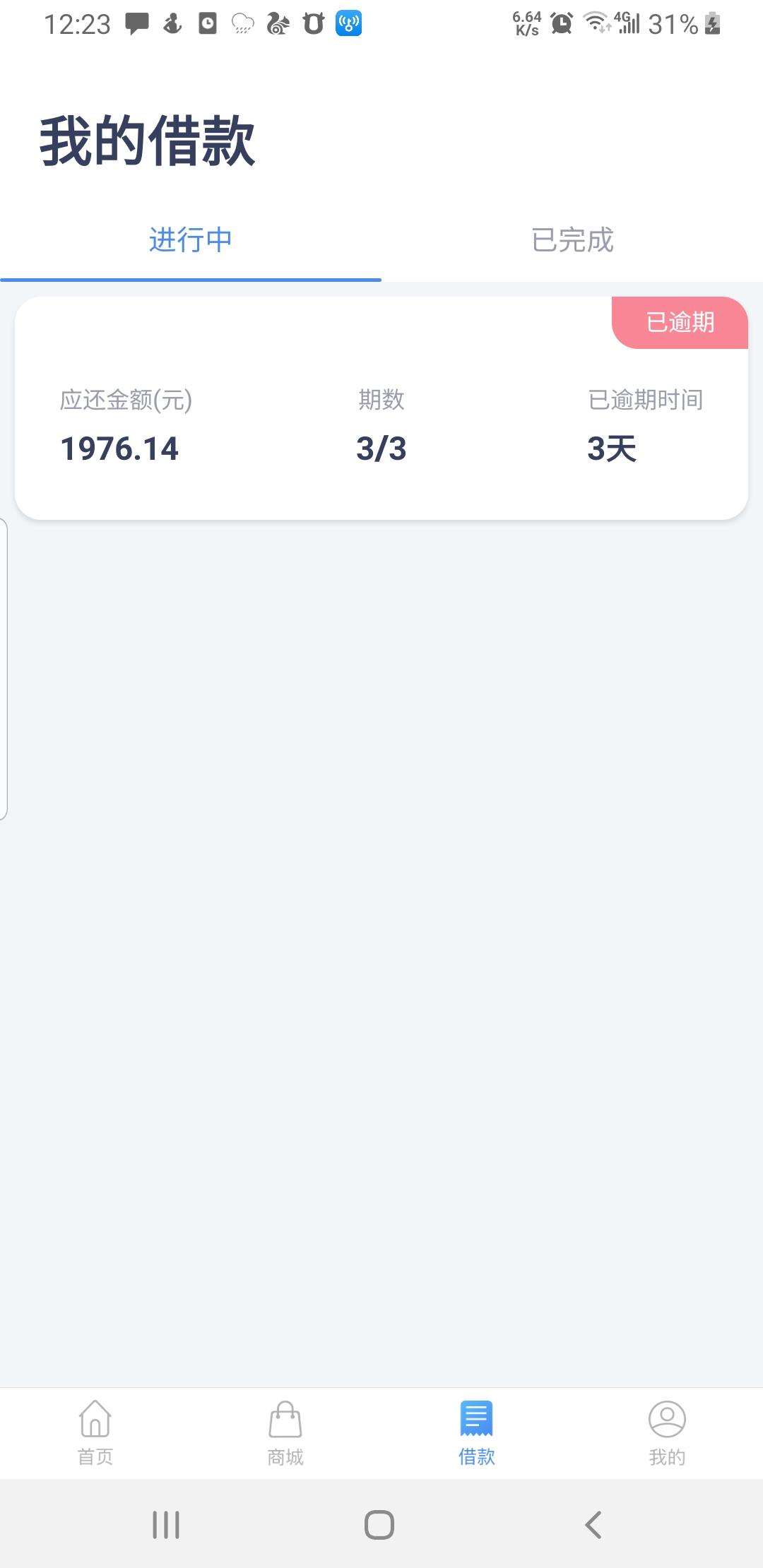Open the 首页 home icon
The width and height of the screenshot is (763, 1568).
point(95,1420)
